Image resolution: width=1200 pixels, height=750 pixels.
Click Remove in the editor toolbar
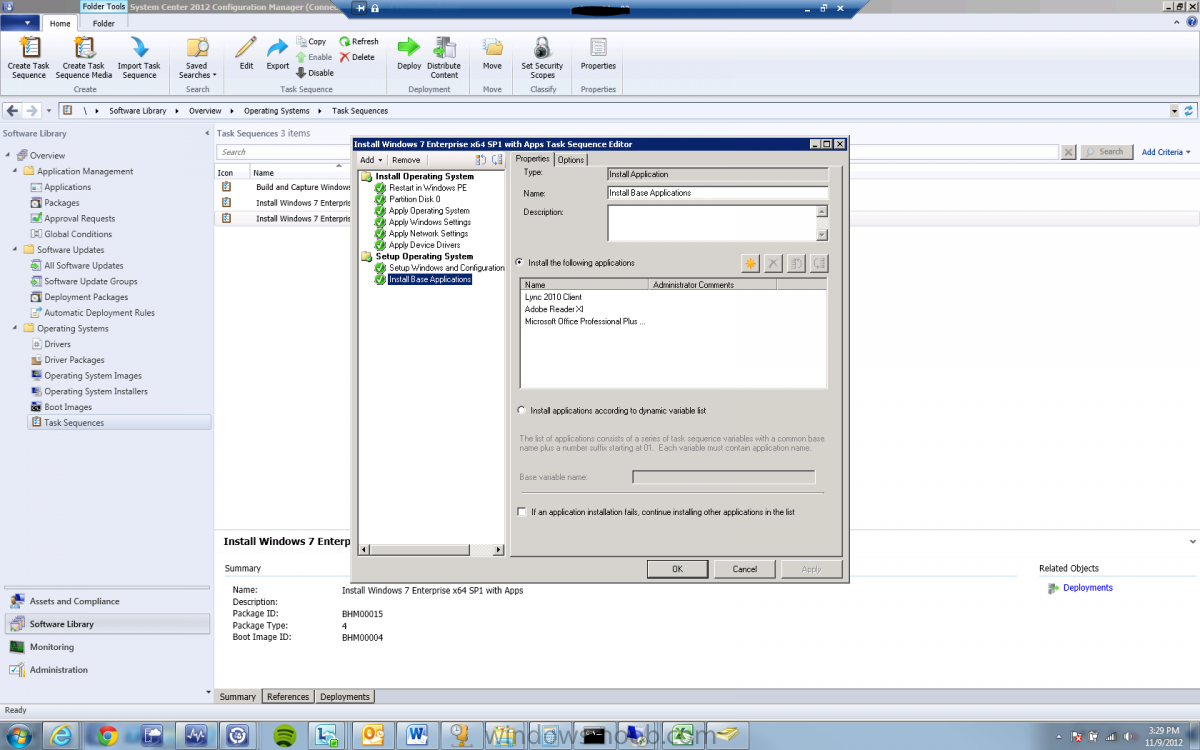pos(406,160)
